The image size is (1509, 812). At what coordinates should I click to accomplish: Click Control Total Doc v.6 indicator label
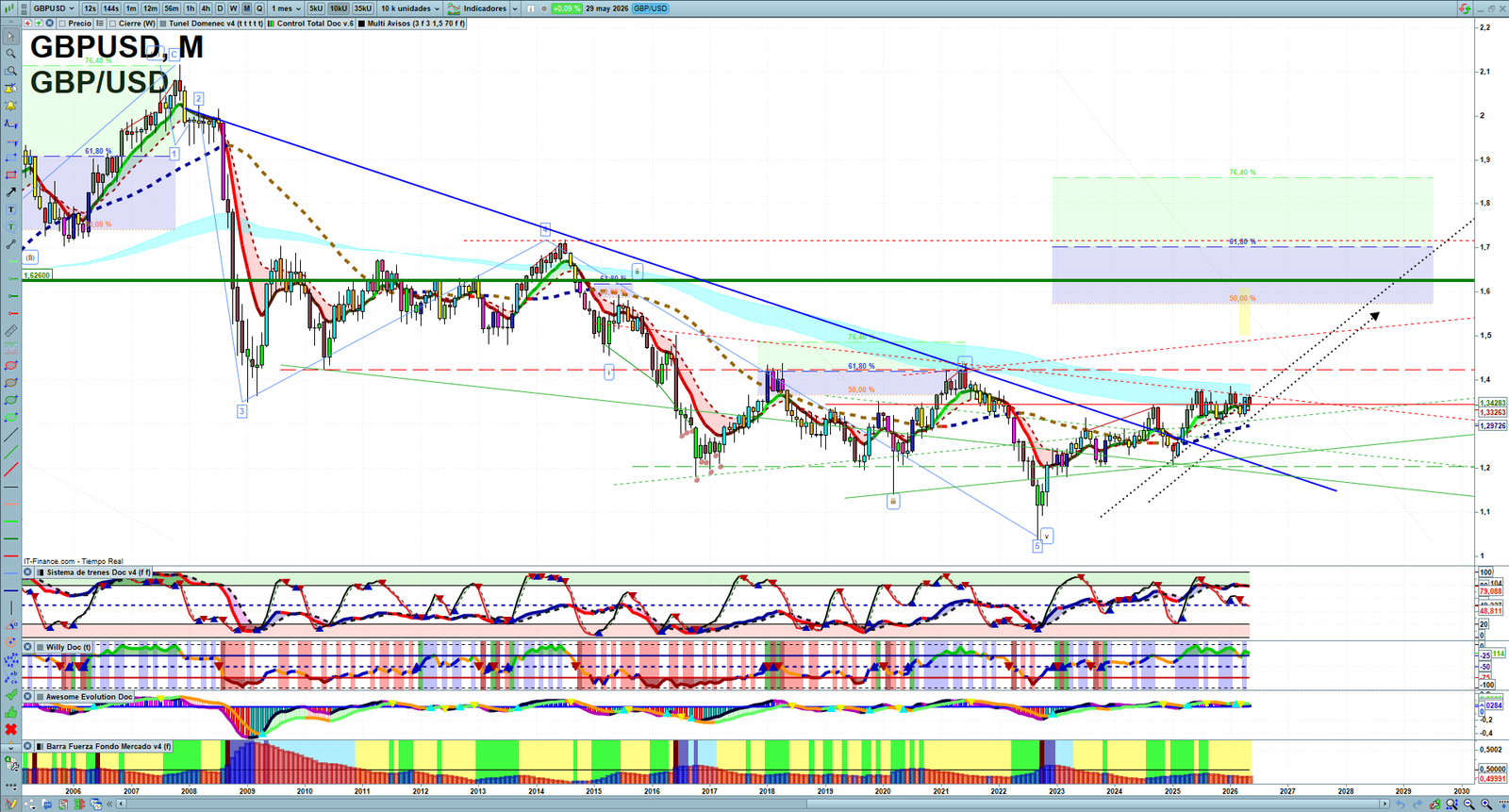(x=315, y=24)
